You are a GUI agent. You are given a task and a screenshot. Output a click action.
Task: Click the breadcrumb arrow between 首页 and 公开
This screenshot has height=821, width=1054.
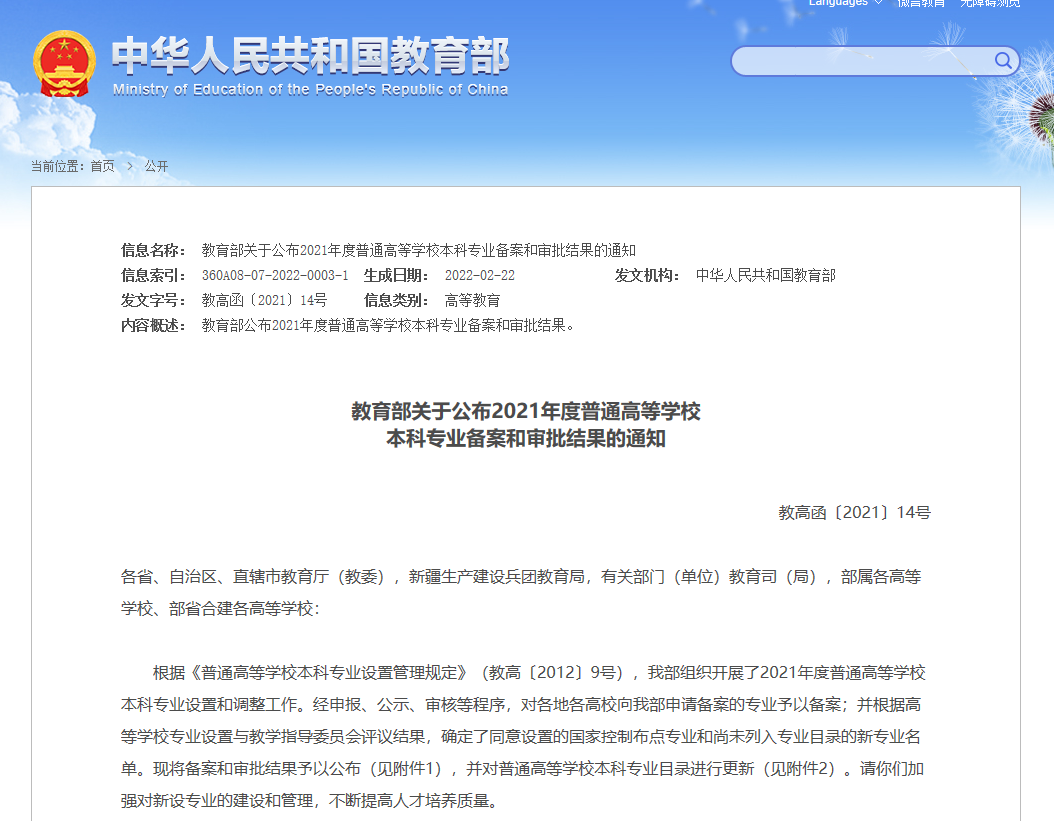click(x=130, y=166)
